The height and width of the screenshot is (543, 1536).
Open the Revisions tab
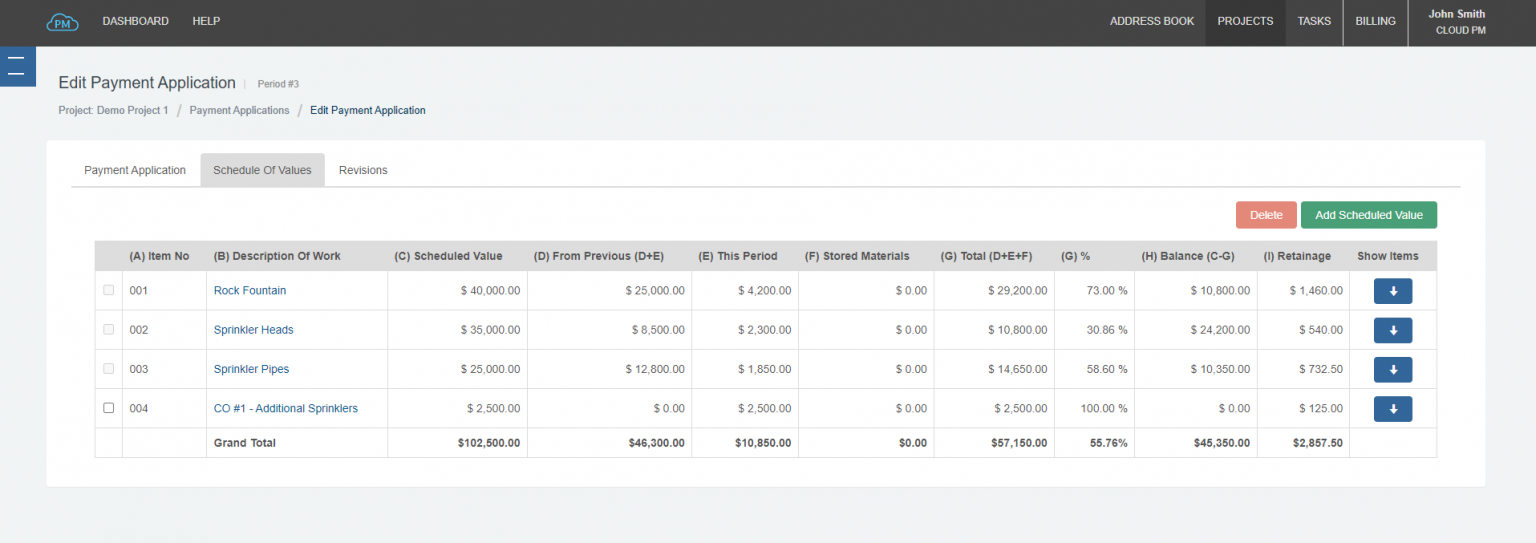pos(363,170)
